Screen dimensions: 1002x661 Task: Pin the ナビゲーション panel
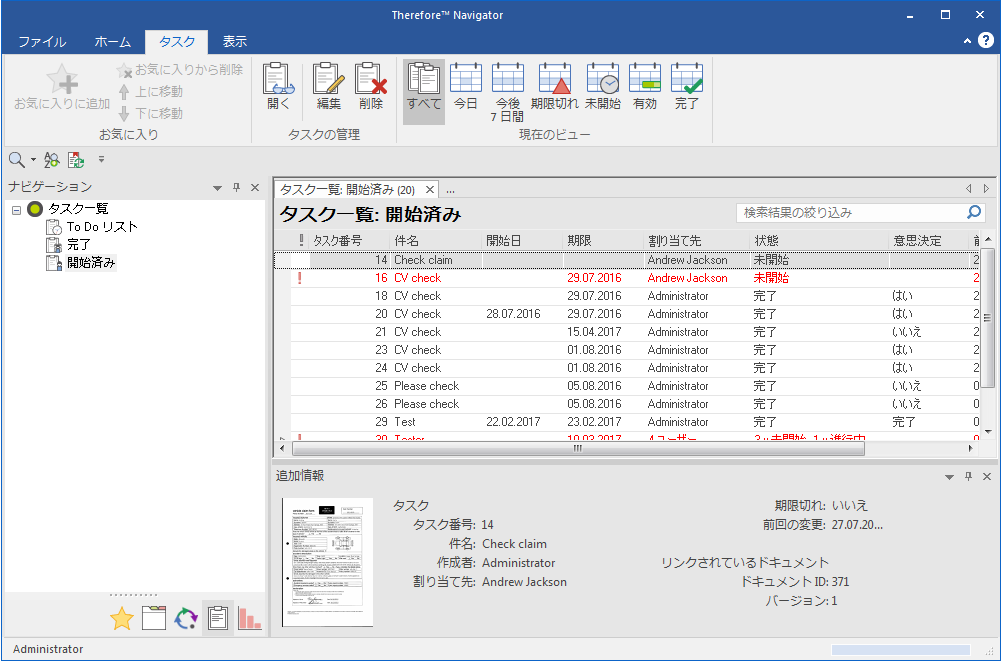pos(236,187)
